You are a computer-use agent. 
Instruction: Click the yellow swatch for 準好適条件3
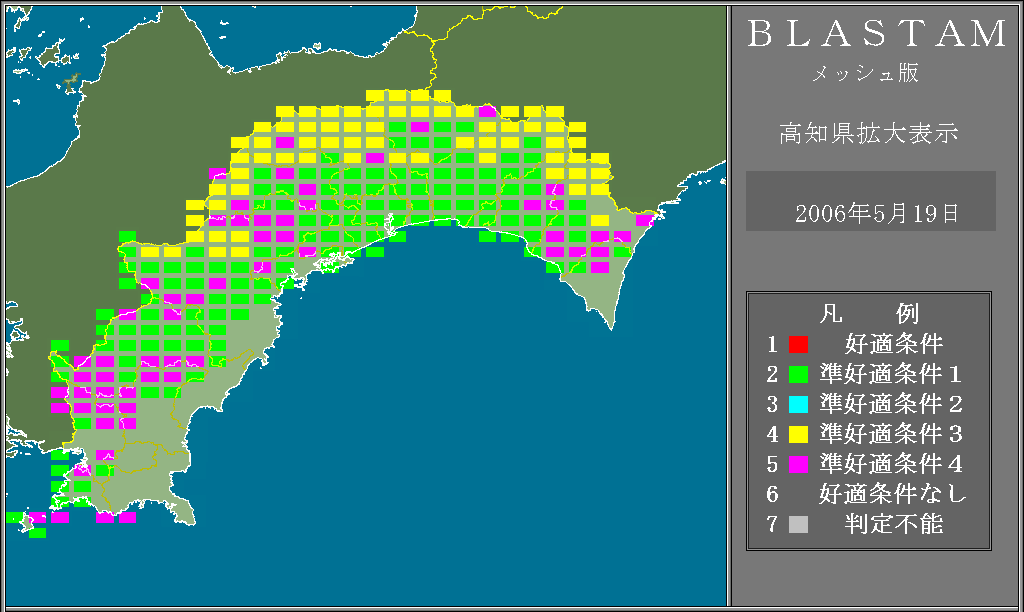[x=798, y=434]
